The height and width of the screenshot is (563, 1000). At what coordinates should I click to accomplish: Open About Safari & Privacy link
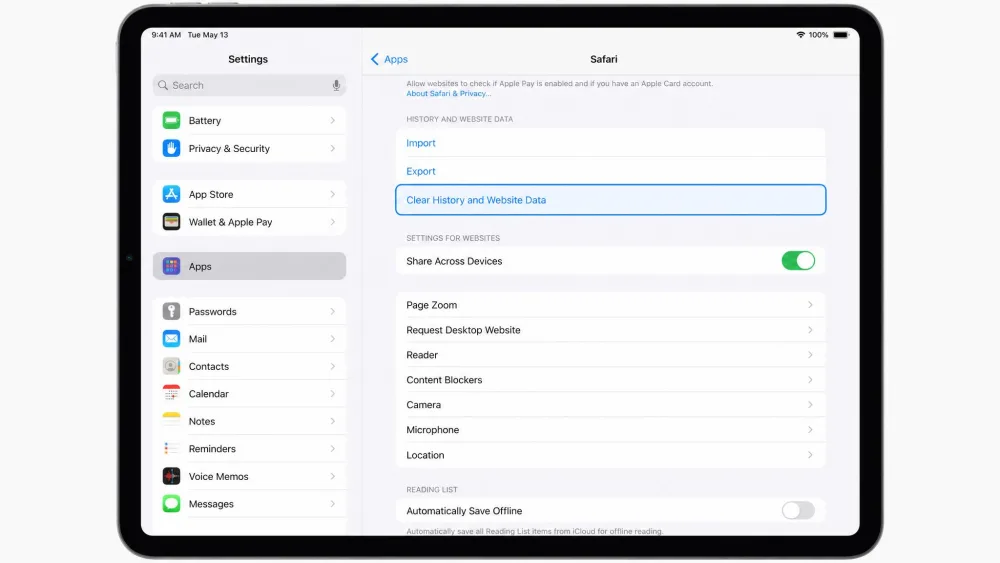click(448, 93)
